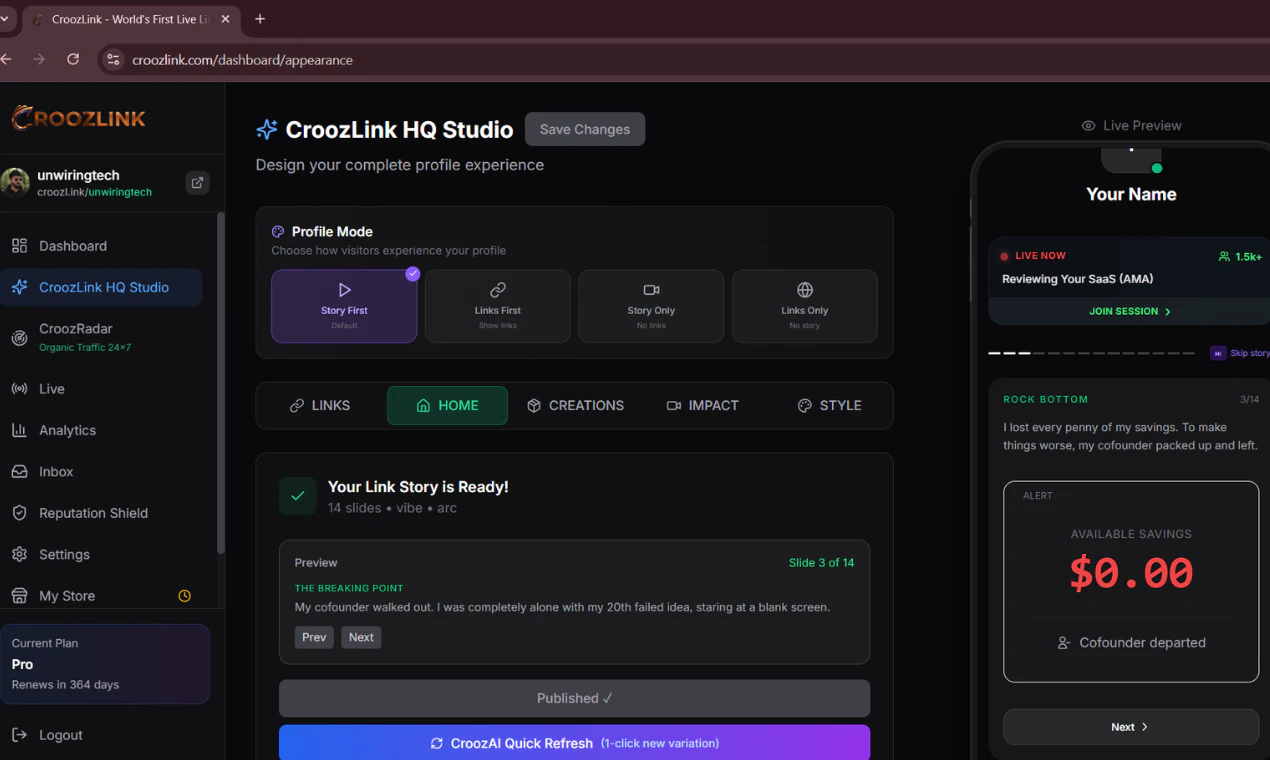This screenshot has width=1270, height=760.
Task: Open the STYLE tab
Action: point(829,405)
